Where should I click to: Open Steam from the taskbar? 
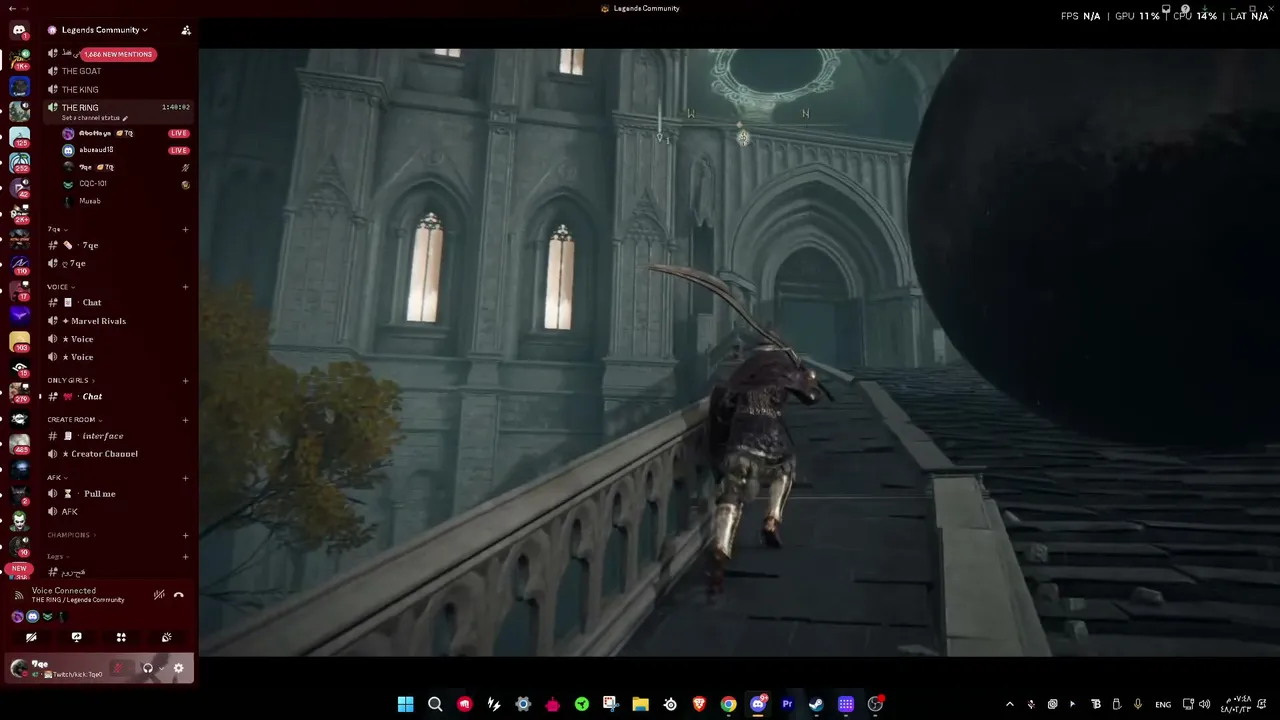(816, 704)
